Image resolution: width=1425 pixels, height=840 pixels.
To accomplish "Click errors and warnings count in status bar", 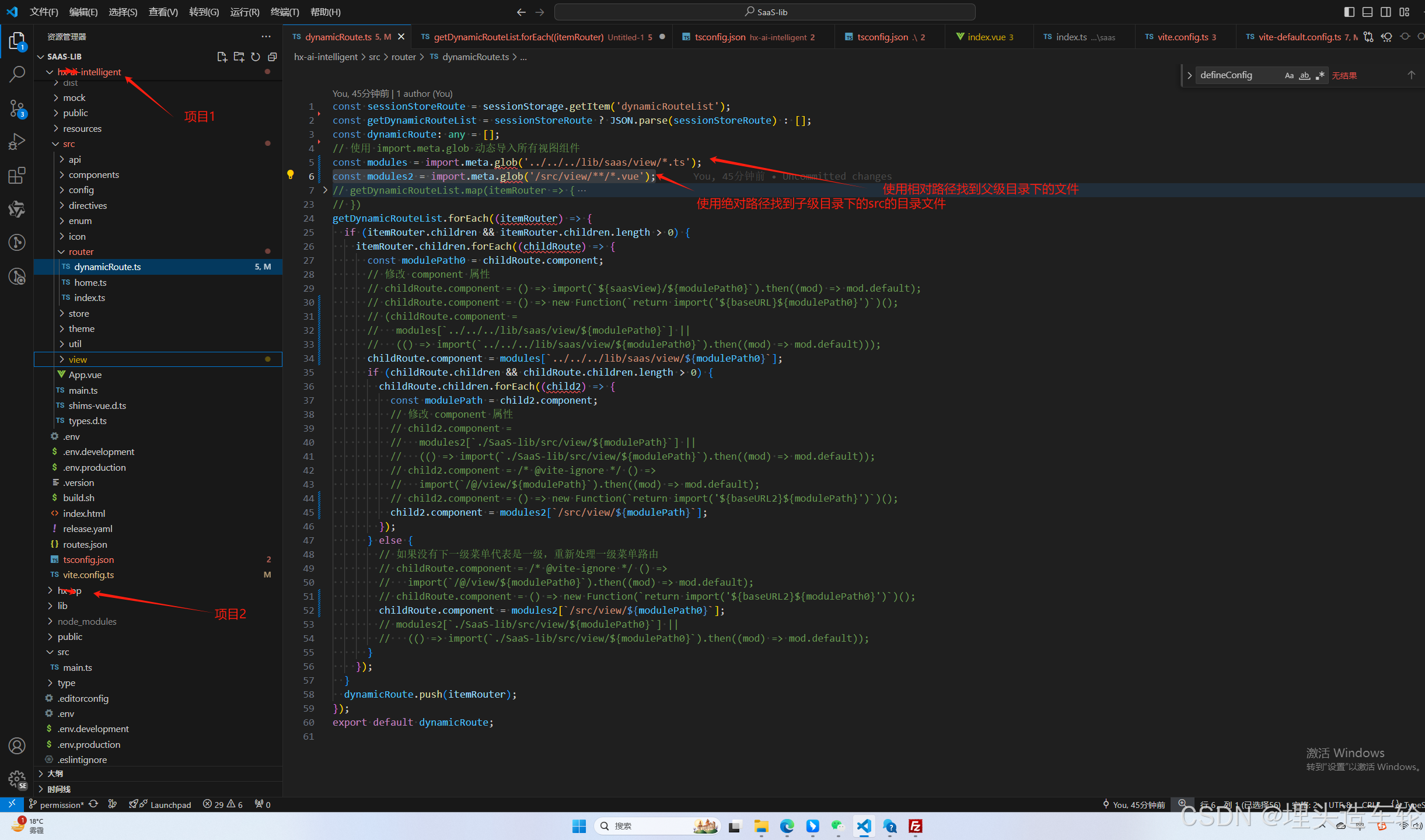I will [223, 804].
